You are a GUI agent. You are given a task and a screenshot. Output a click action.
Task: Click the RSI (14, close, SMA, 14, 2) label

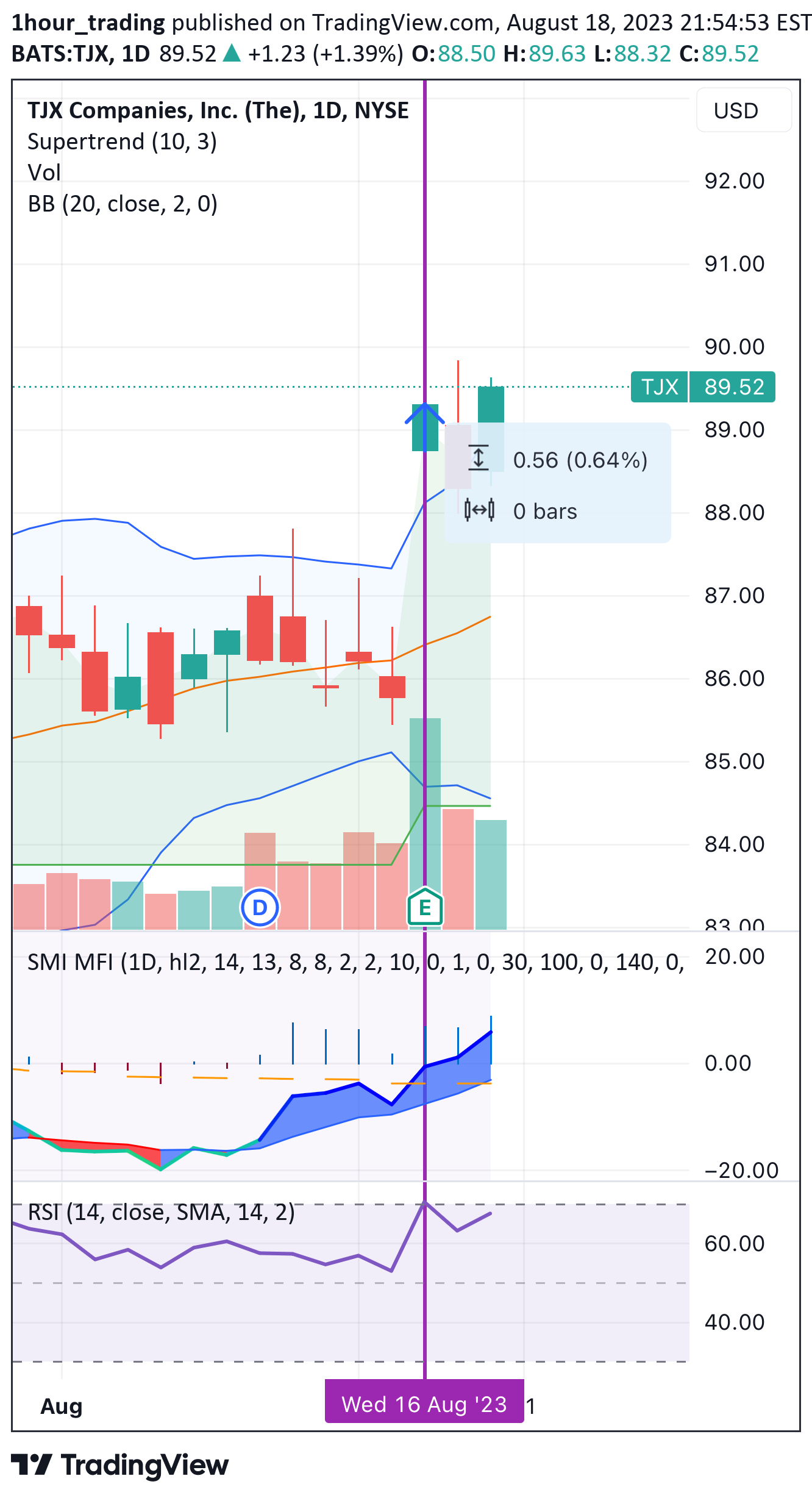pos(162,1212)
